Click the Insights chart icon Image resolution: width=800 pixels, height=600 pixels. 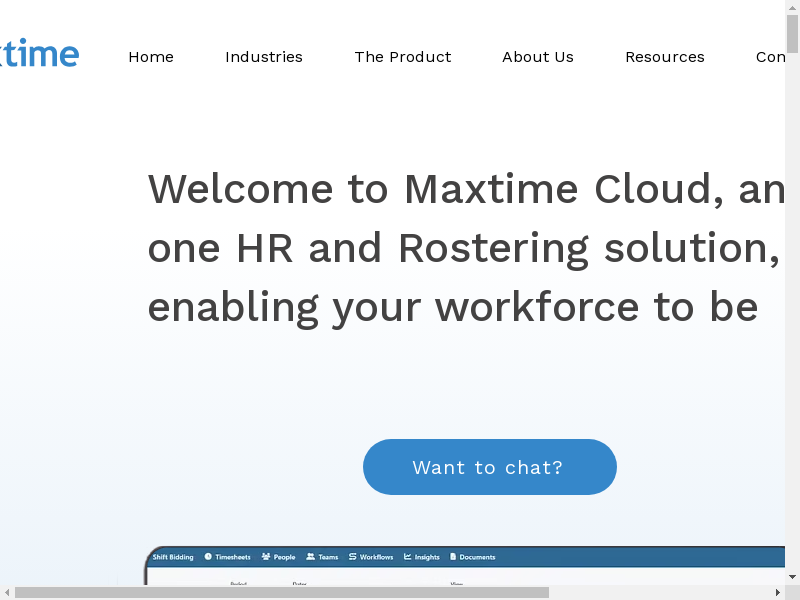408,557
